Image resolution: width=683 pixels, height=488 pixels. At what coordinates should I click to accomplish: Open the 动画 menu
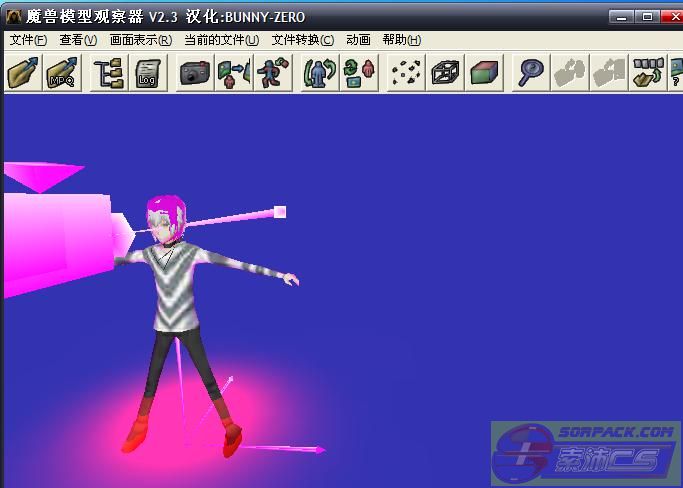coord(358,40)
